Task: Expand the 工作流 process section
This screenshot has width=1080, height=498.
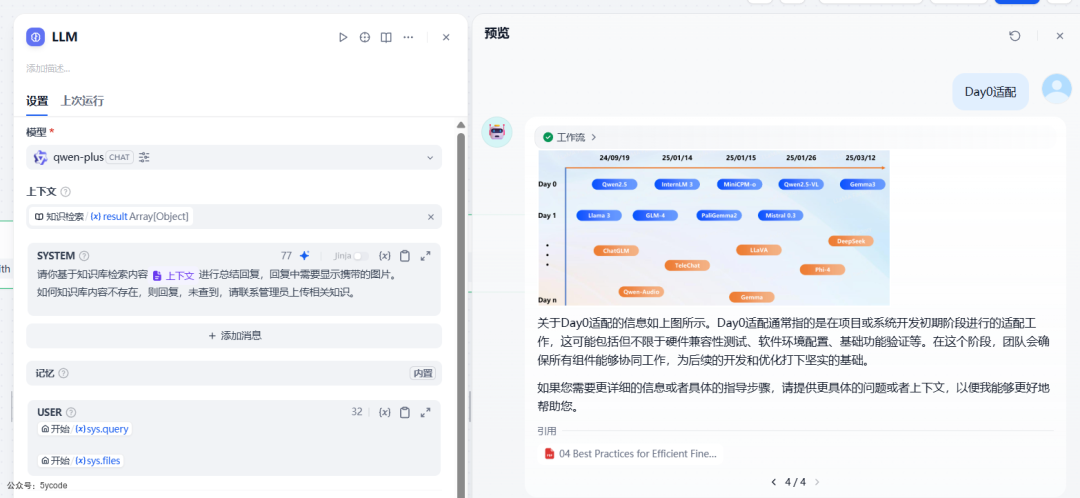Action: 570,137
